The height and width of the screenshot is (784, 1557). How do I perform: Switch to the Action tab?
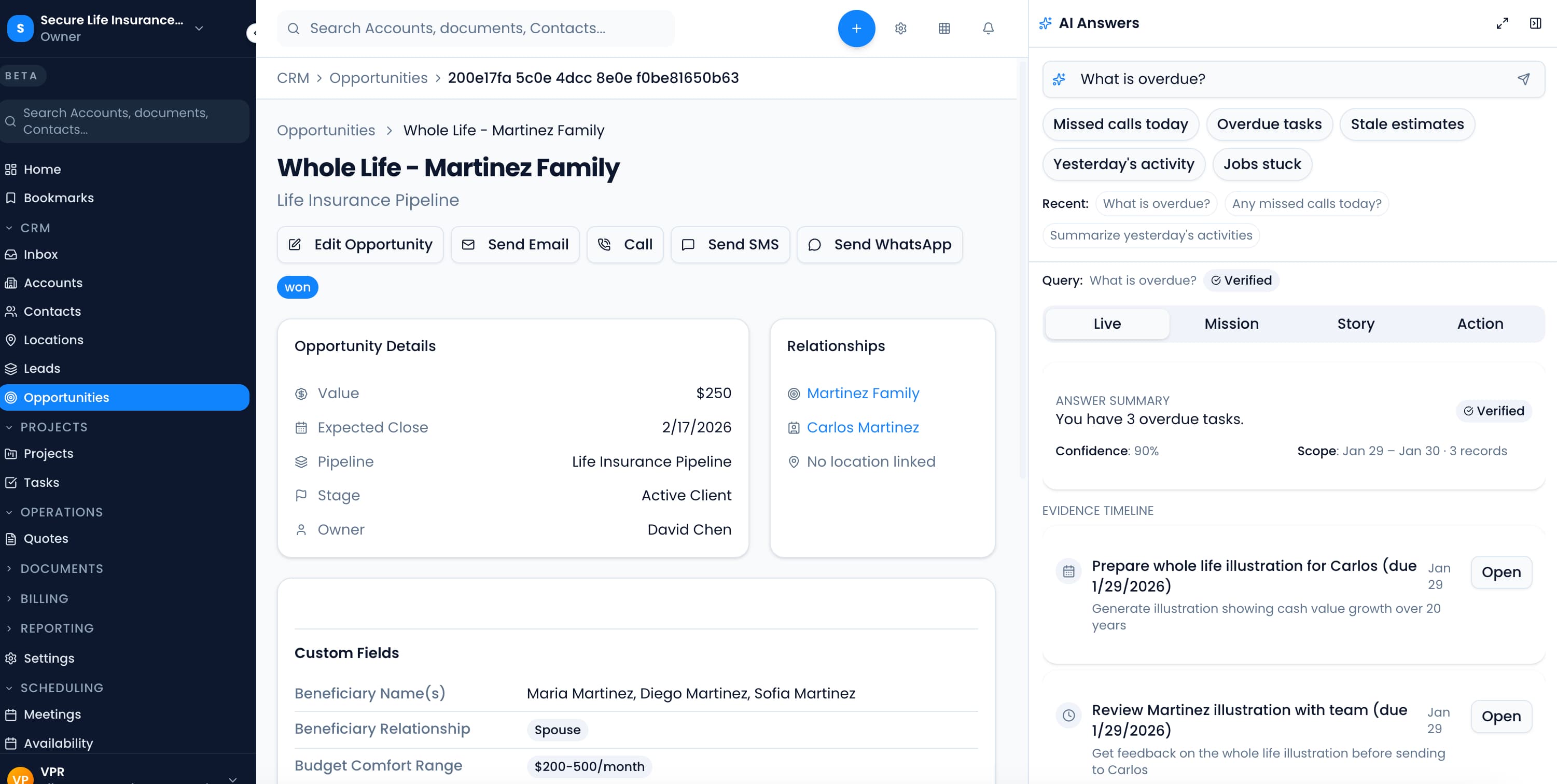pyautogui.click(x=1480, y=324)
